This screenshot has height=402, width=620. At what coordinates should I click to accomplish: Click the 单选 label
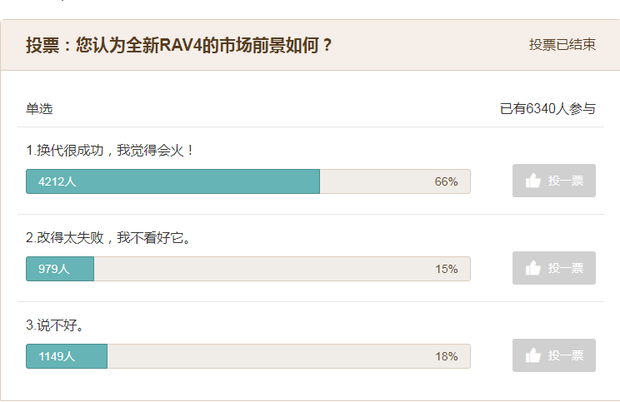(39, 108)
